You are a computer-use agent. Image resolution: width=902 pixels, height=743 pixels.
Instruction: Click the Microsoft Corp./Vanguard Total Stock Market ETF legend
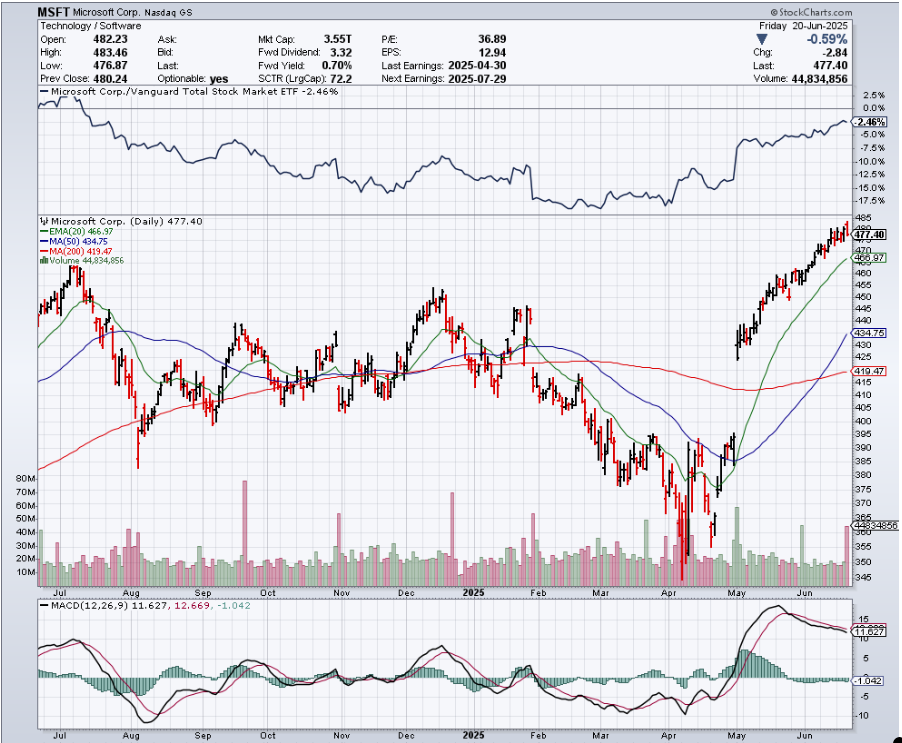[189, 91]
